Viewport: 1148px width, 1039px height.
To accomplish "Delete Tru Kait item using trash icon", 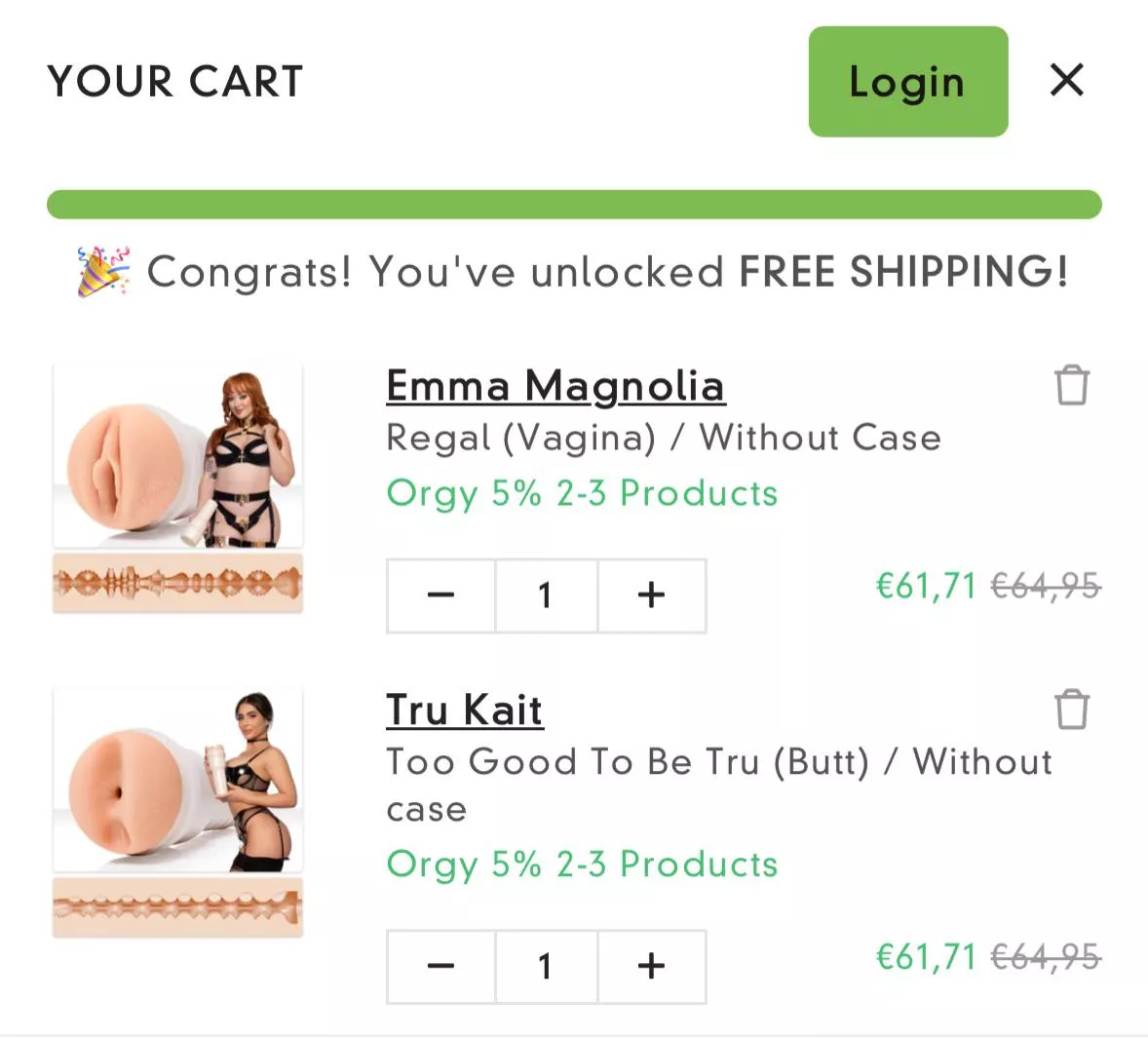I will pos(1071,709).
